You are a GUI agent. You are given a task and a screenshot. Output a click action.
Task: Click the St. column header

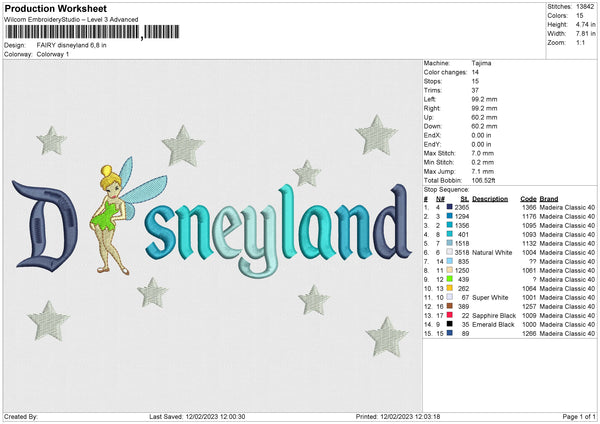pyautogui.click(x=465, y=199)
